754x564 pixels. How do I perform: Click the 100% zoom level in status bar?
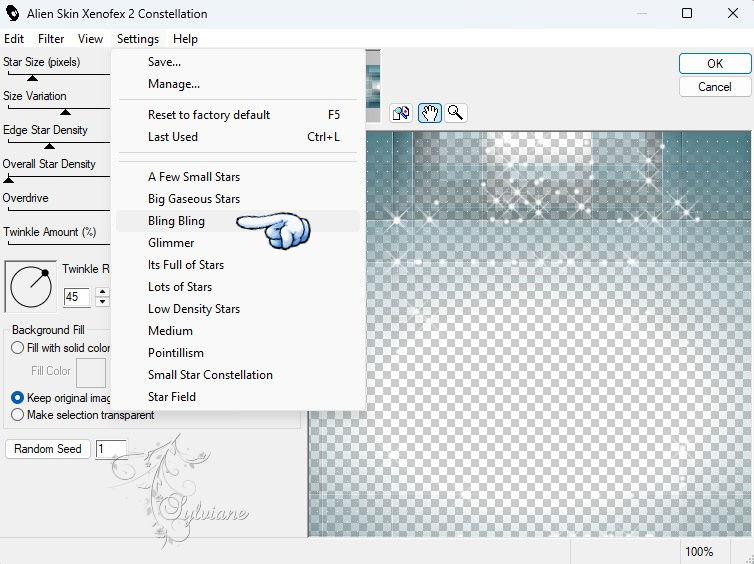click(x=699, y=551)
